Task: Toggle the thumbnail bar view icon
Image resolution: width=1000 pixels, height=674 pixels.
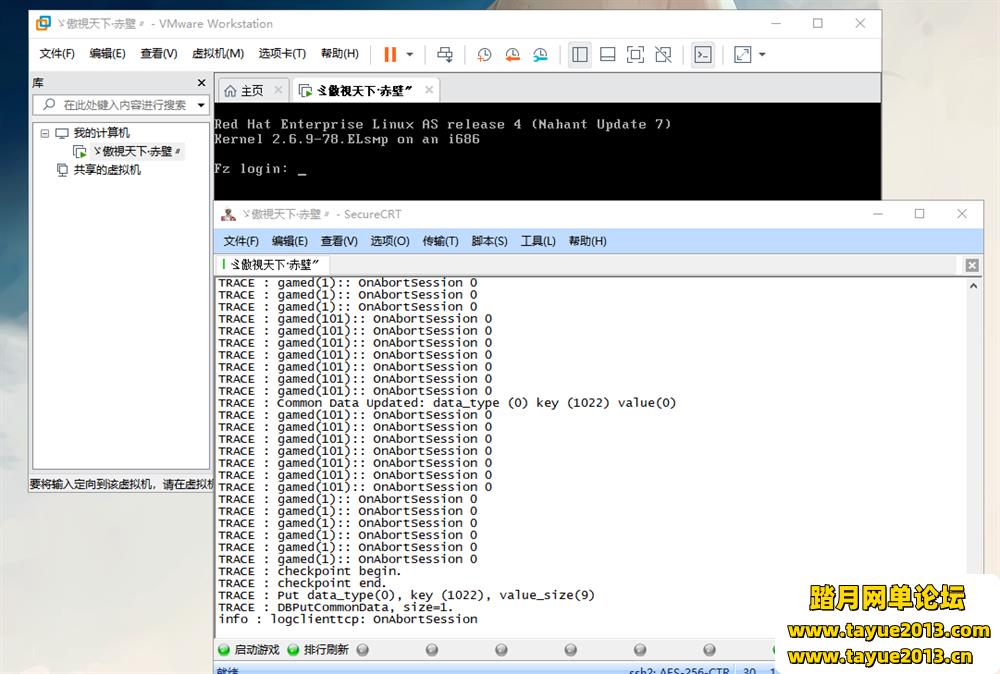Action: click(x=607, y=54)
